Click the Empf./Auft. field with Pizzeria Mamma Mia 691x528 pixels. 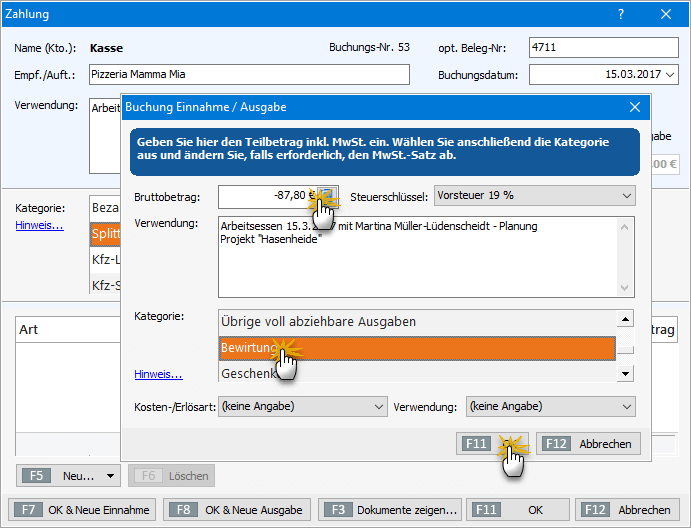pyautogui.click(x=248, y=75)
